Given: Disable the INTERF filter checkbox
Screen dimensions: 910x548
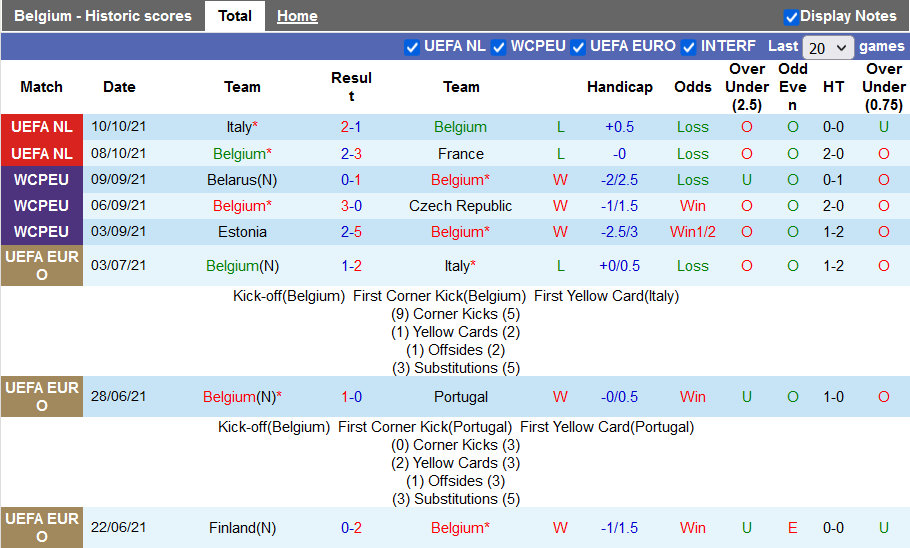Looking at the screenshot, I should [689, 47].
